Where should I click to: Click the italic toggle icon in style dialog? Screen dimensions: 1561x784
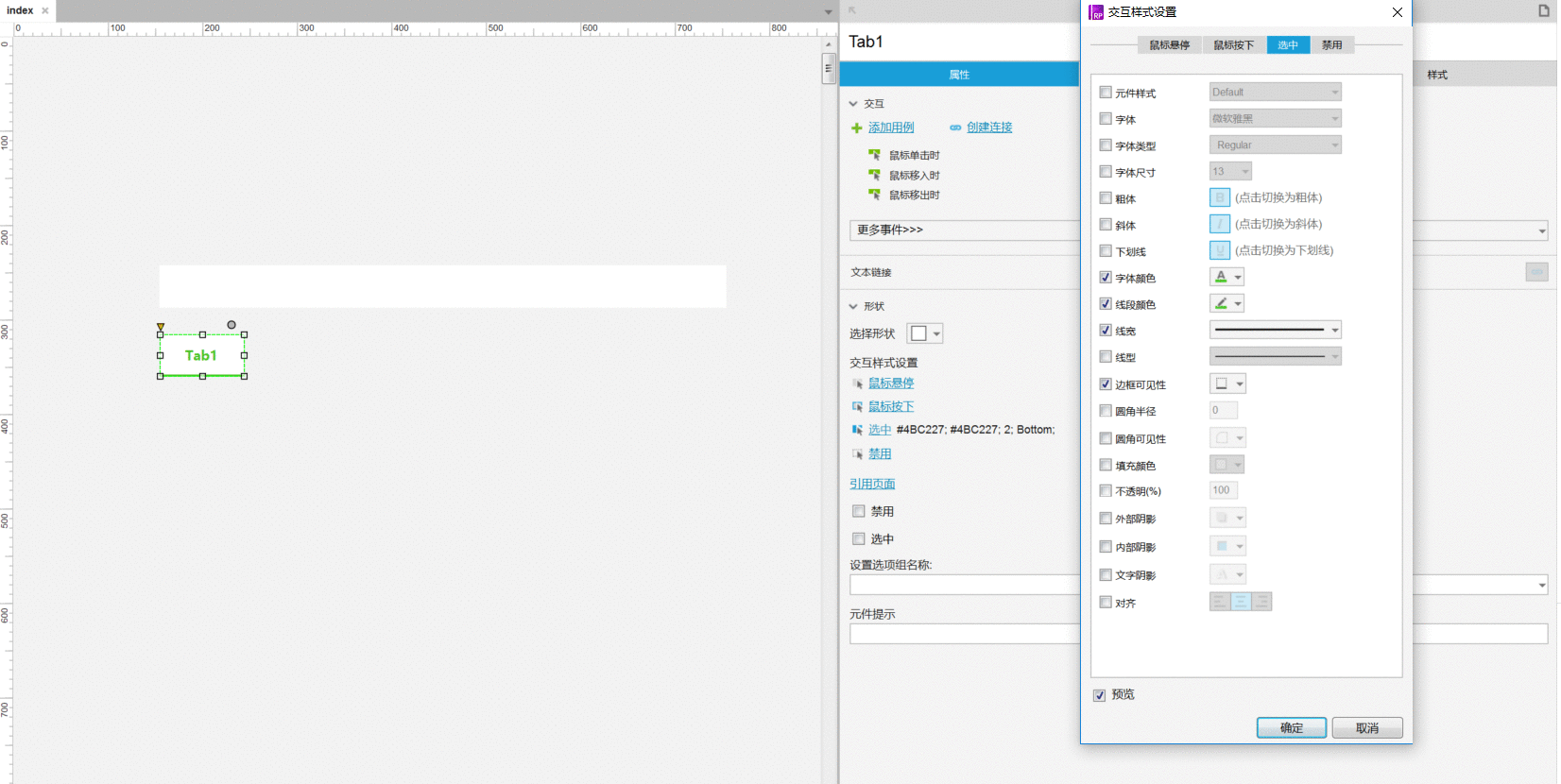click(x=1219, y=224)
